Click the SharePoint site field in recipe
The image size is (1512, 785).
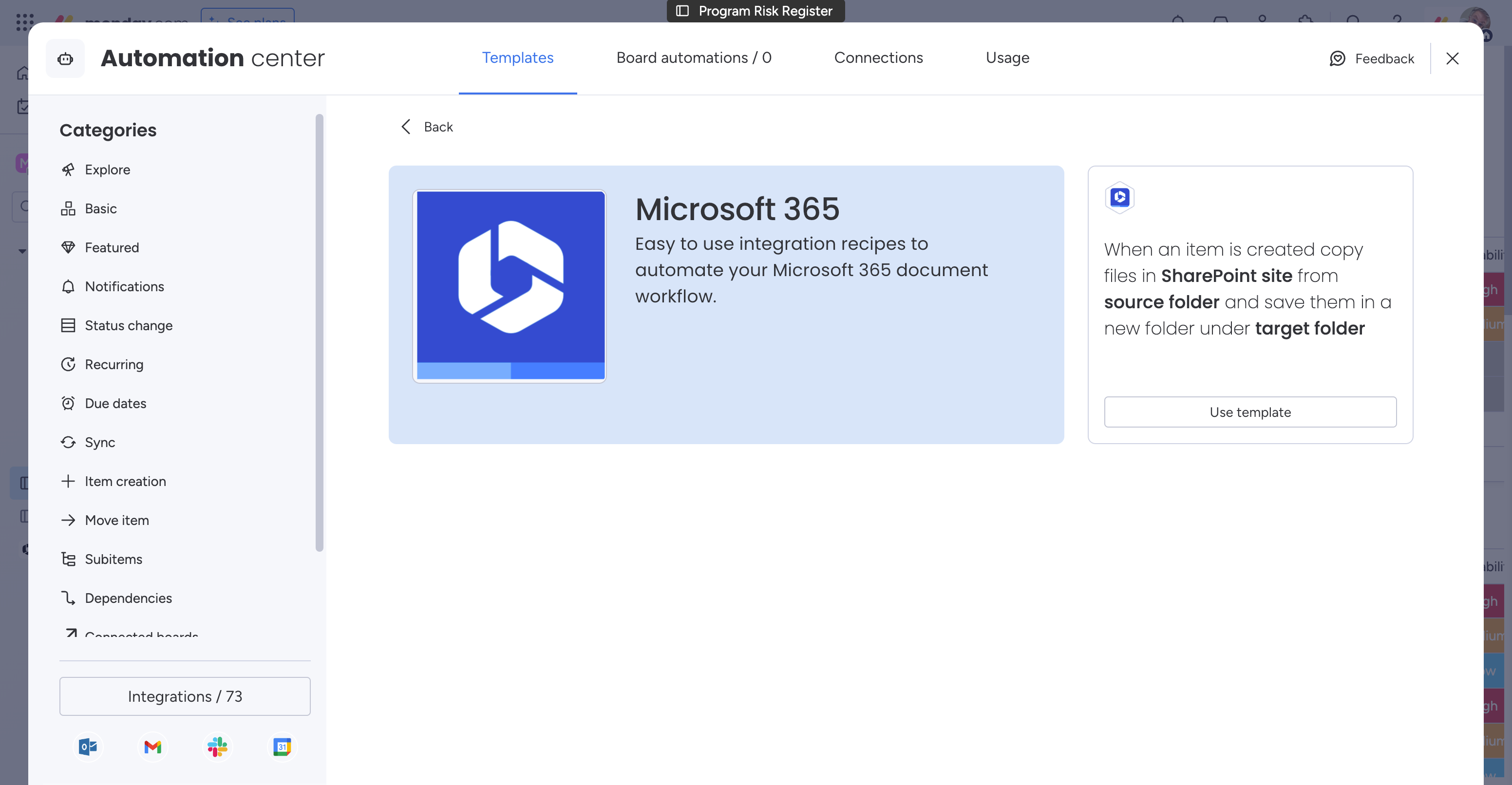[x=1226, y=276]
